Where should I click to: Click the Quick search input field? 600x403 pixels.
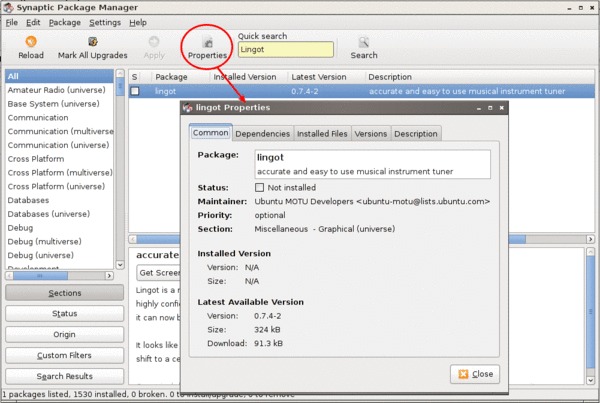tap(285, 49)
